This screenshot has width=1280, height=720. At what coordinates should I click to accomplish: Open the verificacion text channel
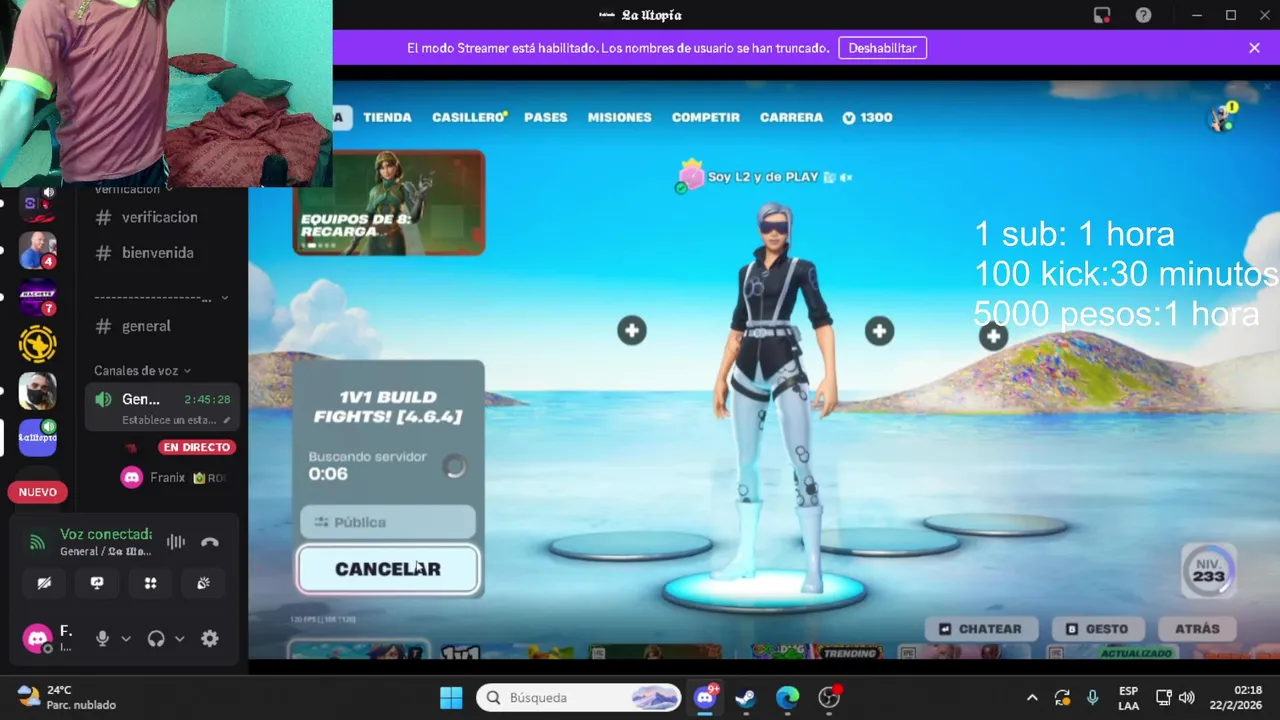coord(160,217)
